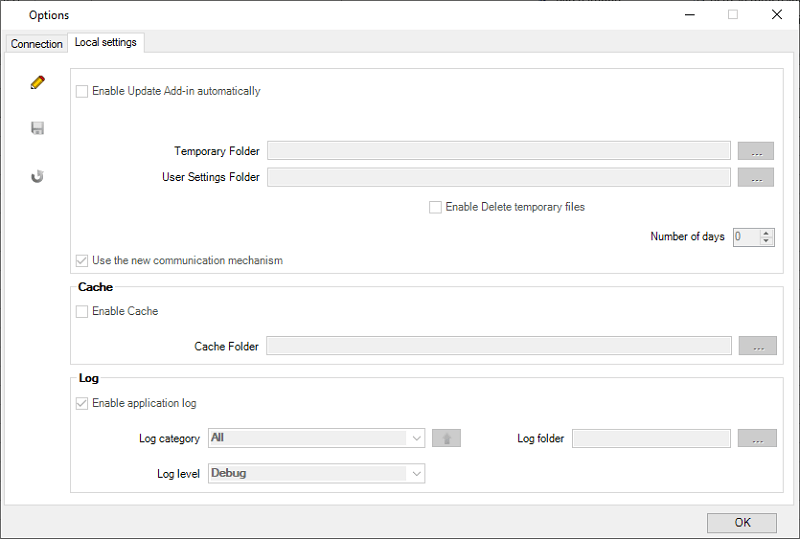Browse for the User Settings Folder
This screenshot has width=800, height=539.
pyautogui.click(x=756, y=177)
